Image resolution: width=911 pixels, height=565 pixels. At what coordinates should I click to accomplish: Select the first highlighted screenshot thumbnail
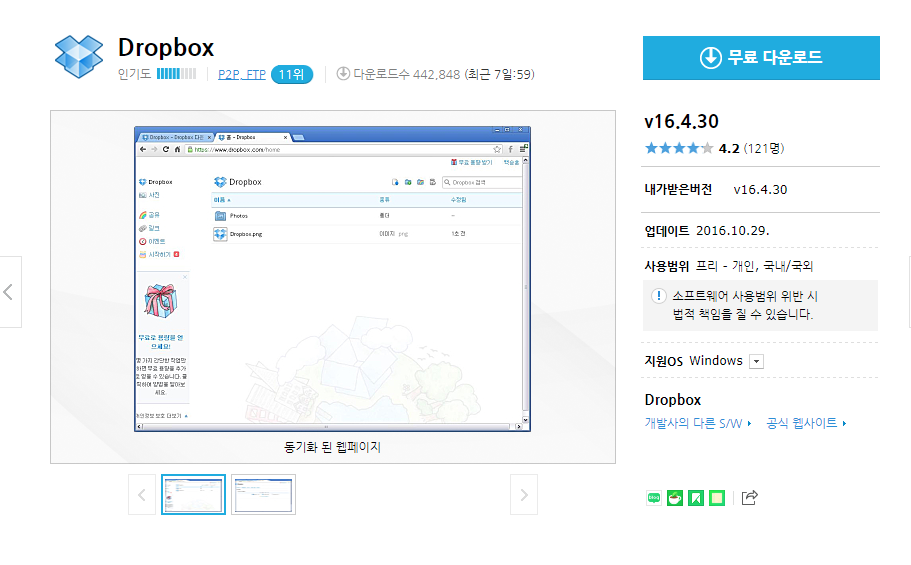pyautogui.click(x=193, y=495)
